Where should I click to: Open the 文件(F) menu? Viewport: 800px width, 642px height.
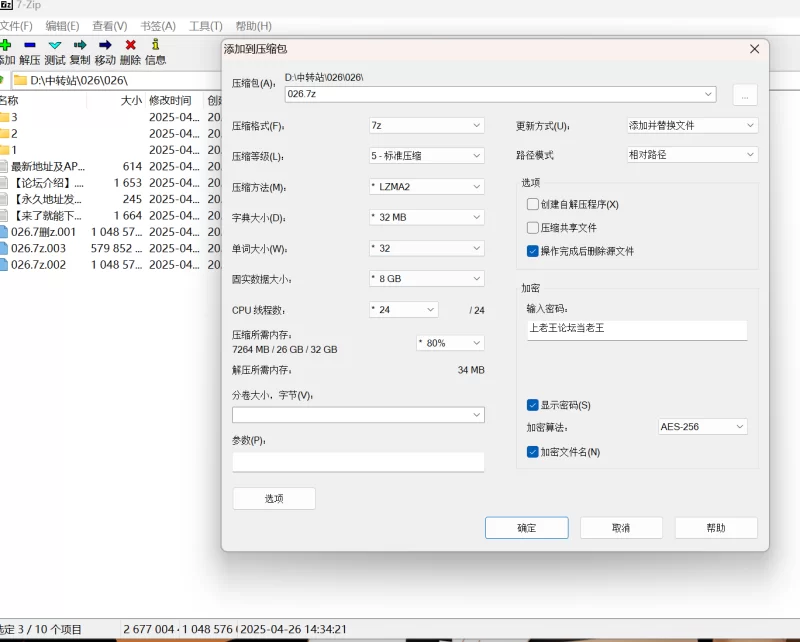[16, 26]
